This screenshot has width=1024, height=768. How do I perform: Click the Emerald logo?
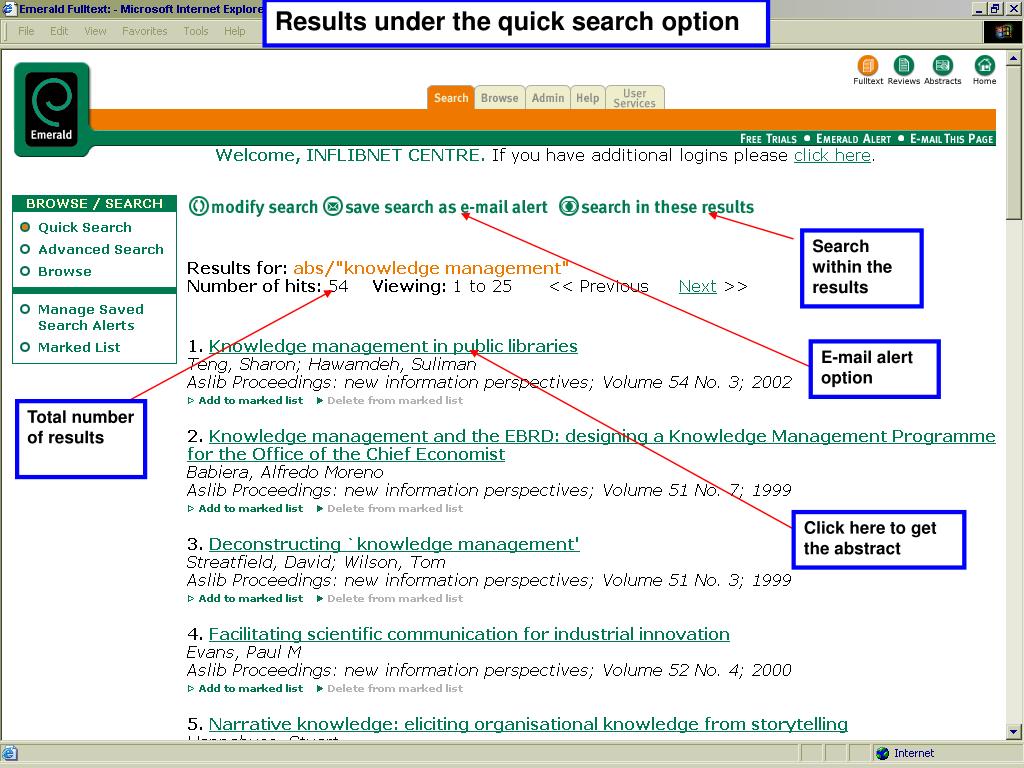click(52, 109)
